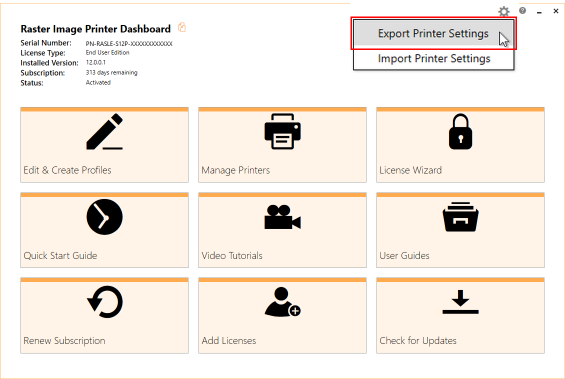565x379 pixels.
Task: Open Edit & Create Profiles label
Action: coord(67,170)
